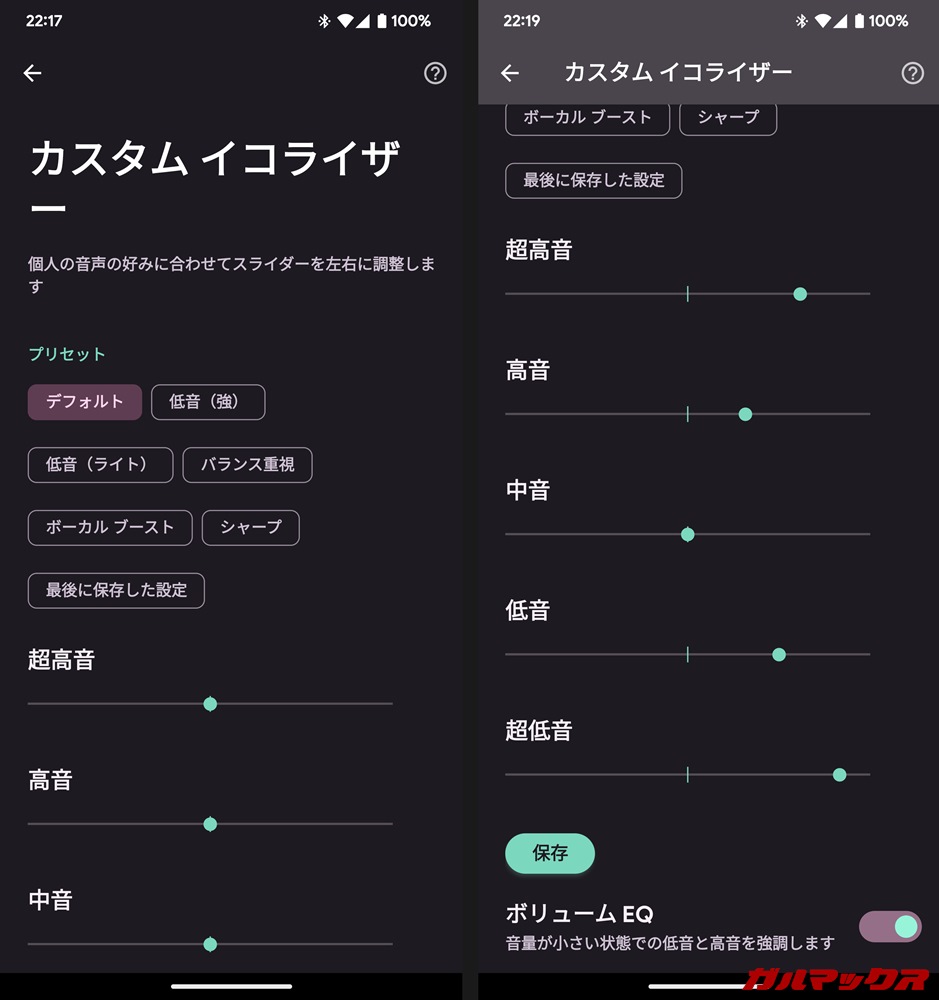Click the 超低音 slider handle

[839, 774]
